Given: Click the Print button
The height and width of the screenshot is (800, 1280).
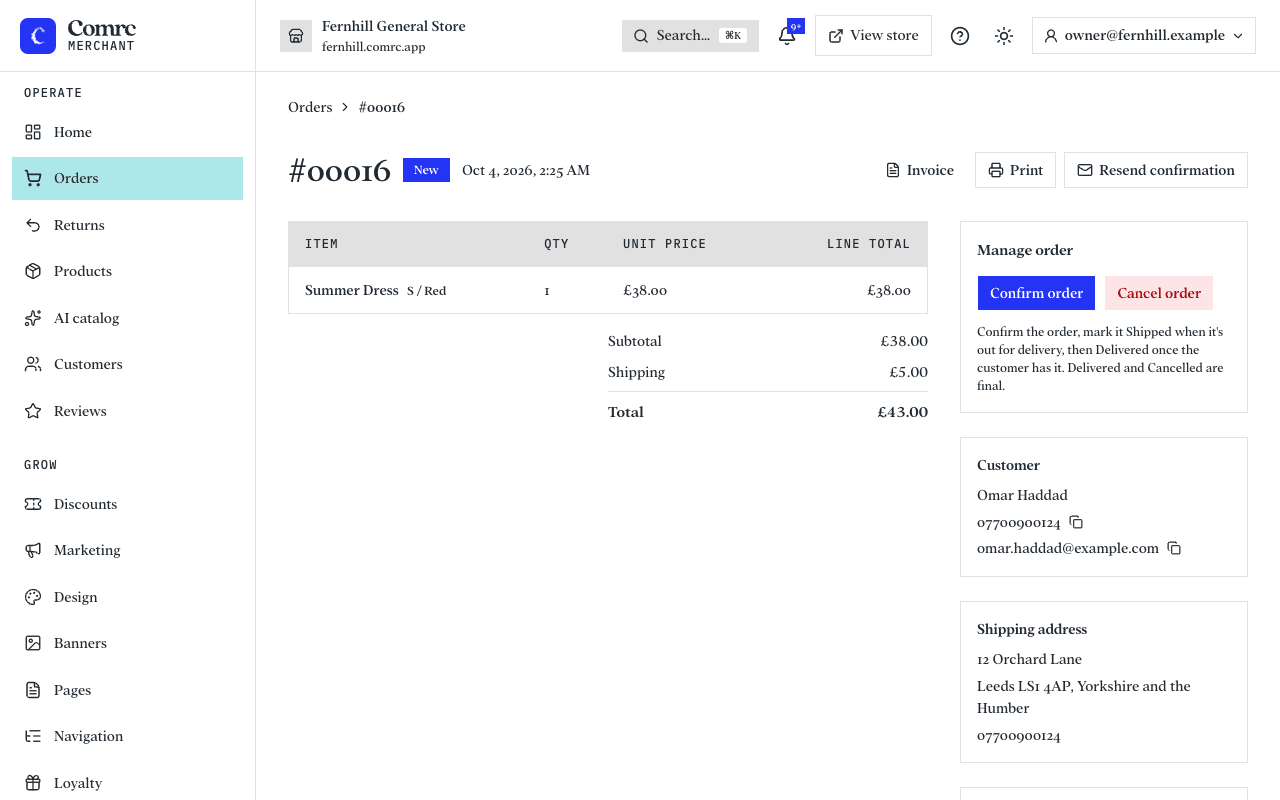Looking at the screenshot, I should (1015, 170).
